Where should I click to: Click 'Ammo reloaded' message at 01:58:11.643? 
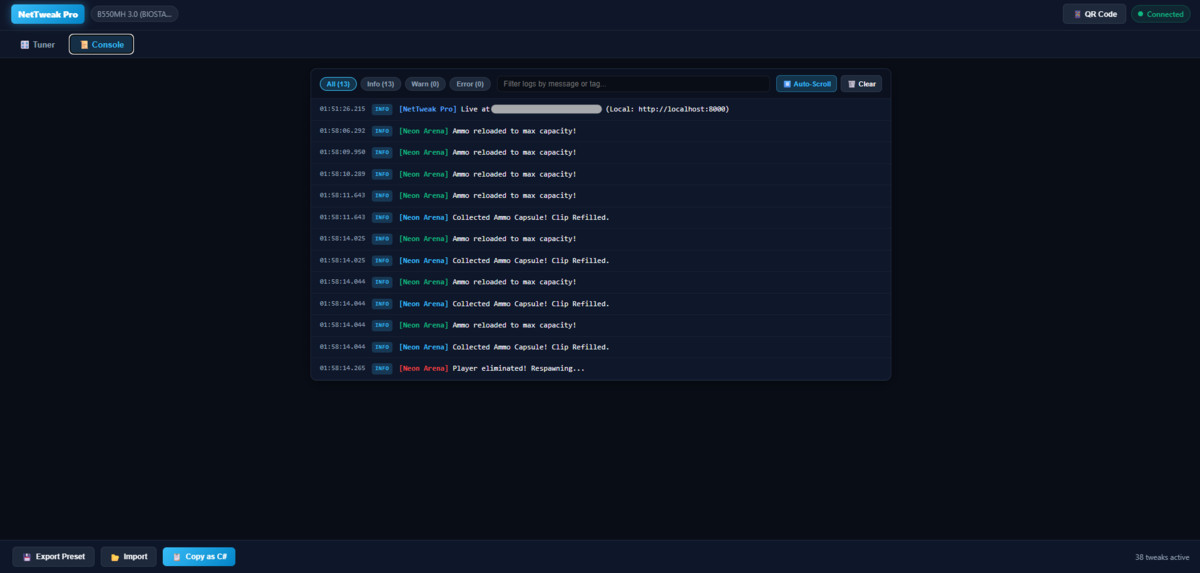514,196
